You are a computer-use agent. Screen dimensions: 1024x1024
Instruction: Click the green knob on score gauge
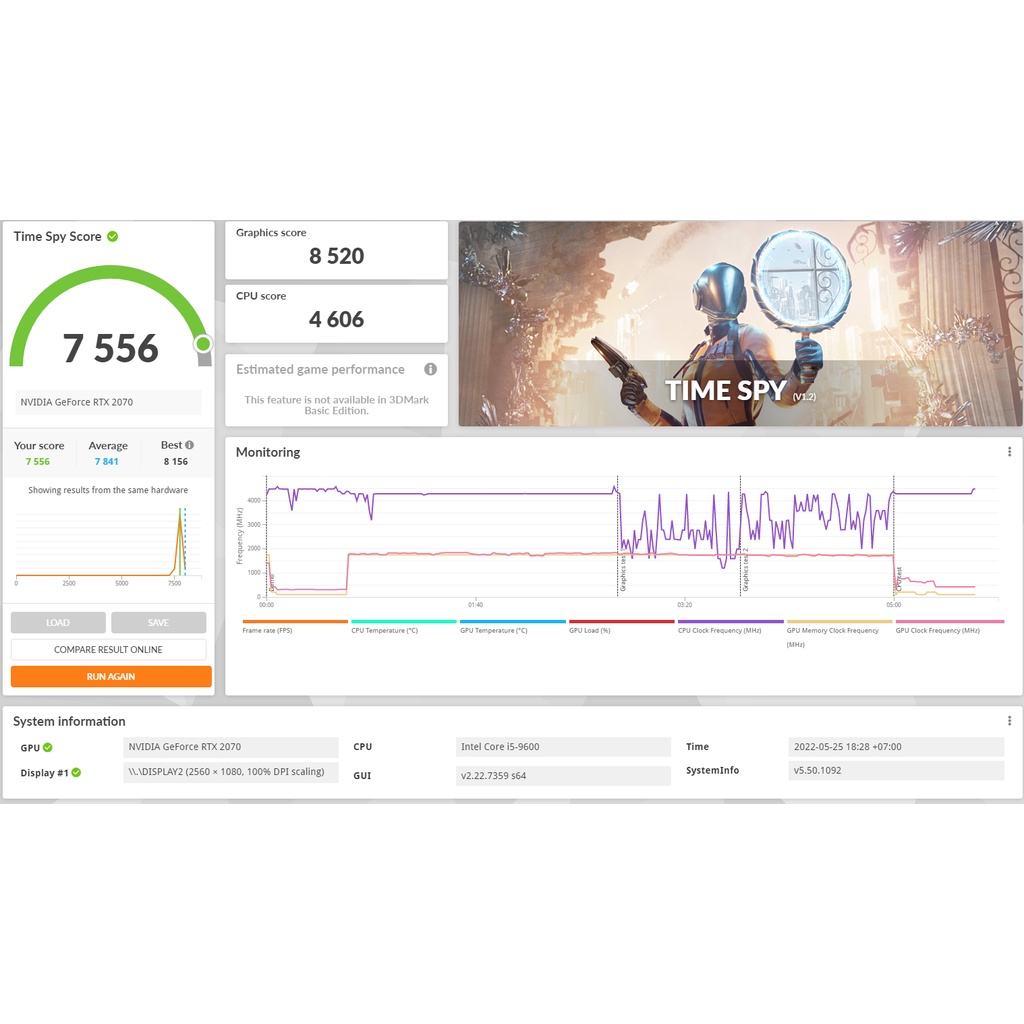pyautogui.click(x=203, y=344)
